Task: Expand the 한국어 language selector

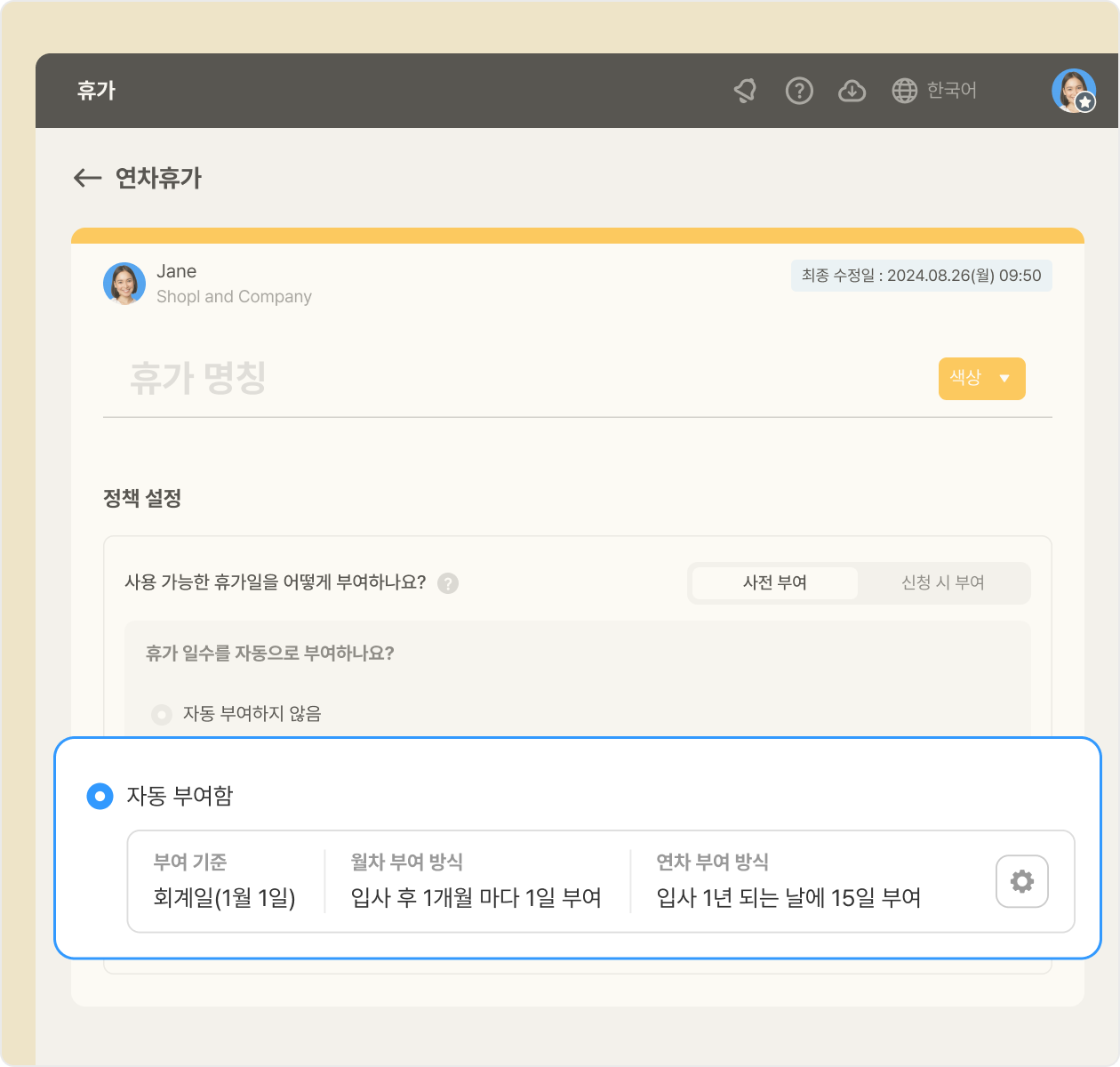Action: (951, 91)
